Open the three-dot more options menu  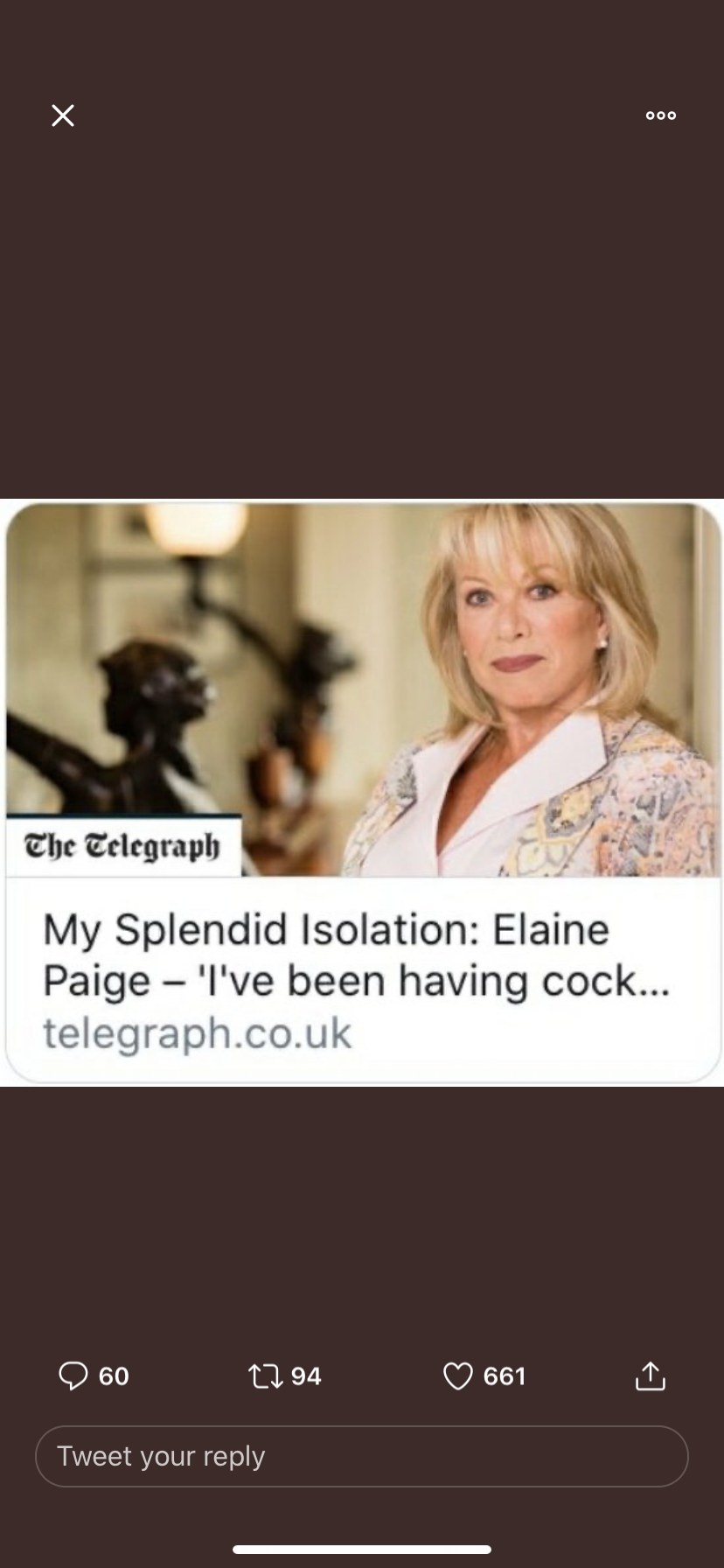coord(660,115)
